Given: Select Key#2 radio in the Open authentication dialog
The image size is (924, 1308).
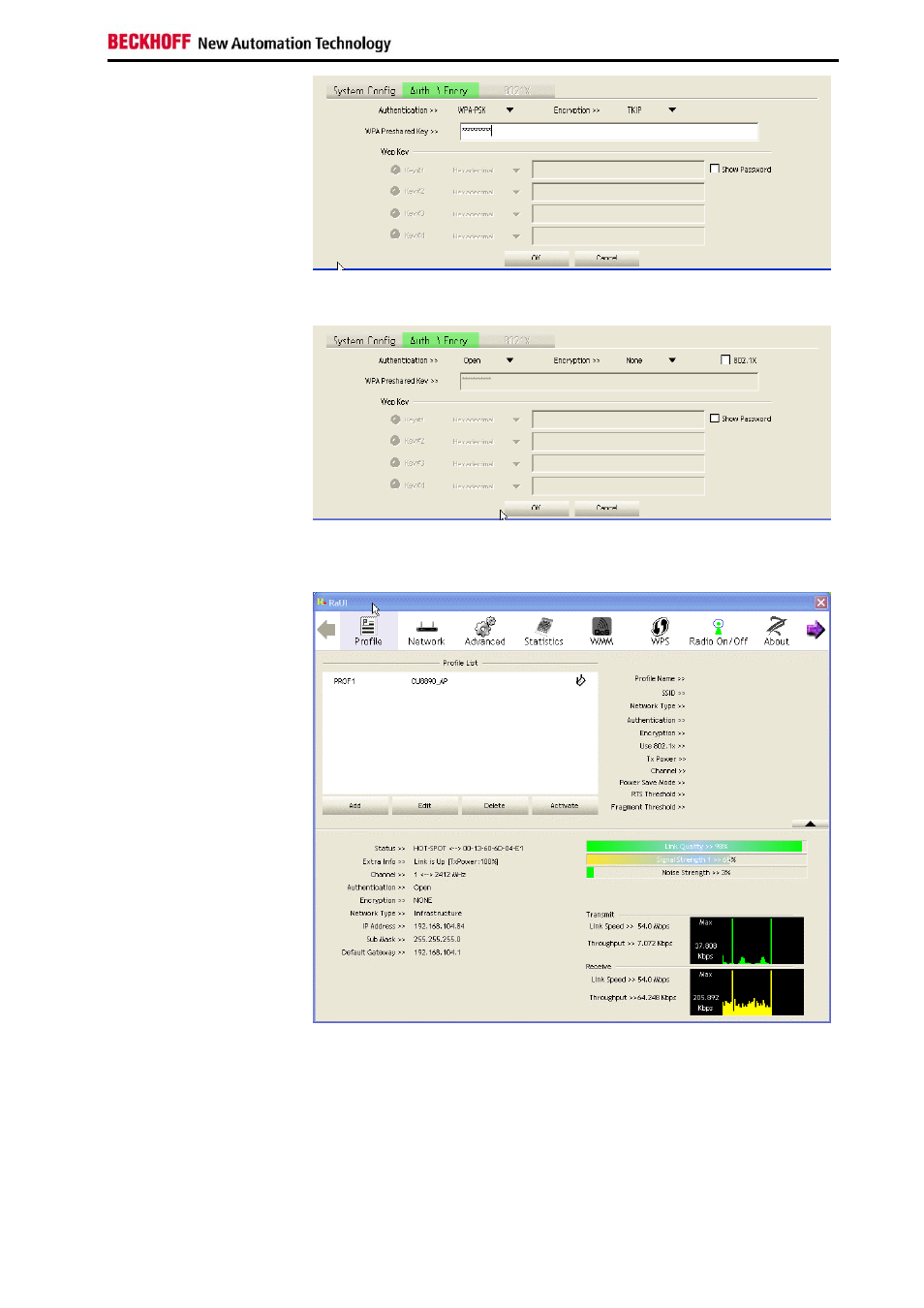Looking at the screenshot, I should pyautogui.click(x=395, y=441).
